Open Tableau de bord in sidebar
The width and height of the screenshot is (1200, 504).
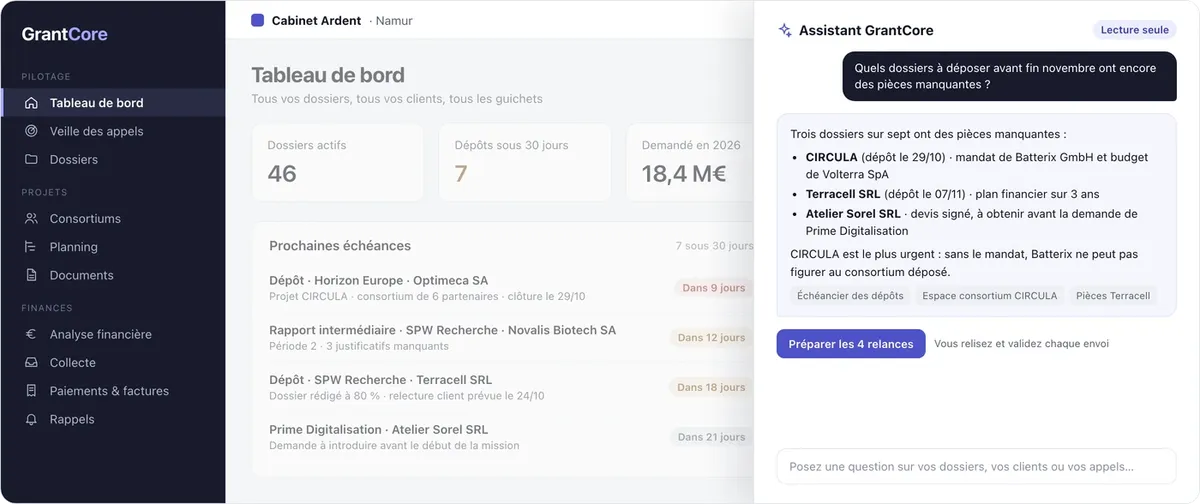(112, 103)
